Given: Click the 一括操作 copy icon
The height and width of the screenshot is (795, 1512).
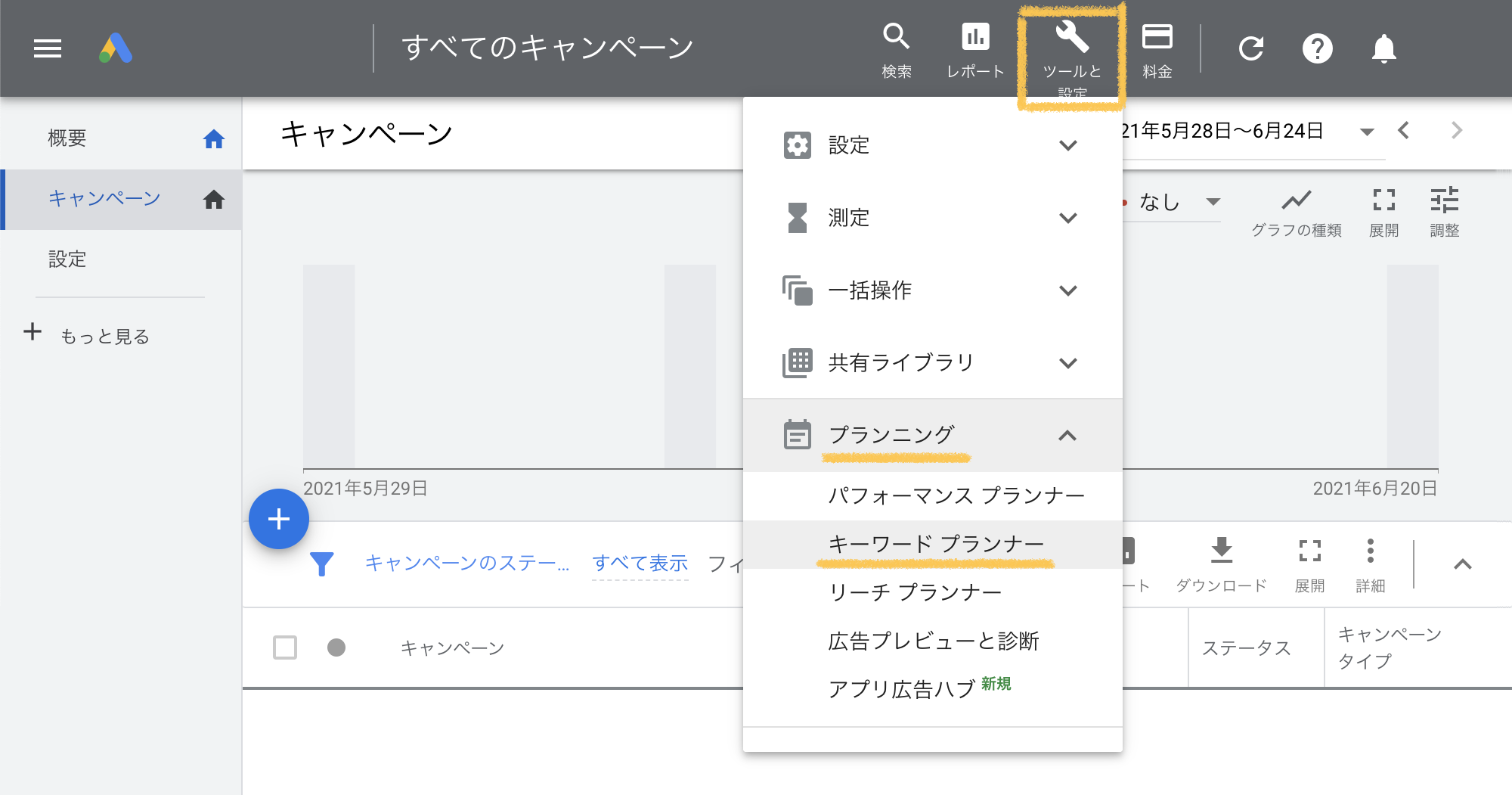Looking at the screenshot, I should pos(798,290).
